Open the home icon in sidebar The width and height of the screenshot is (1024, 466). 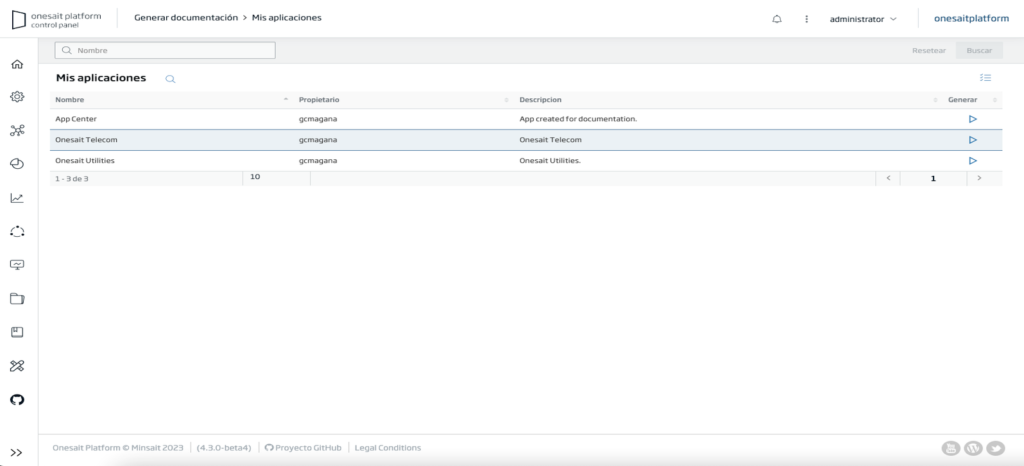click(17, 64)
